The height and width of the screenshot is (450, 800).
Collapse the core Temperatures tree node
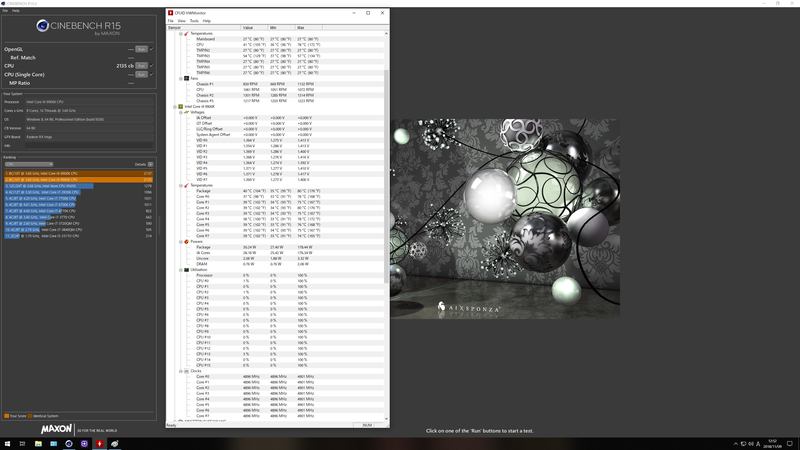pyautogui.click(x=181, y=185)
